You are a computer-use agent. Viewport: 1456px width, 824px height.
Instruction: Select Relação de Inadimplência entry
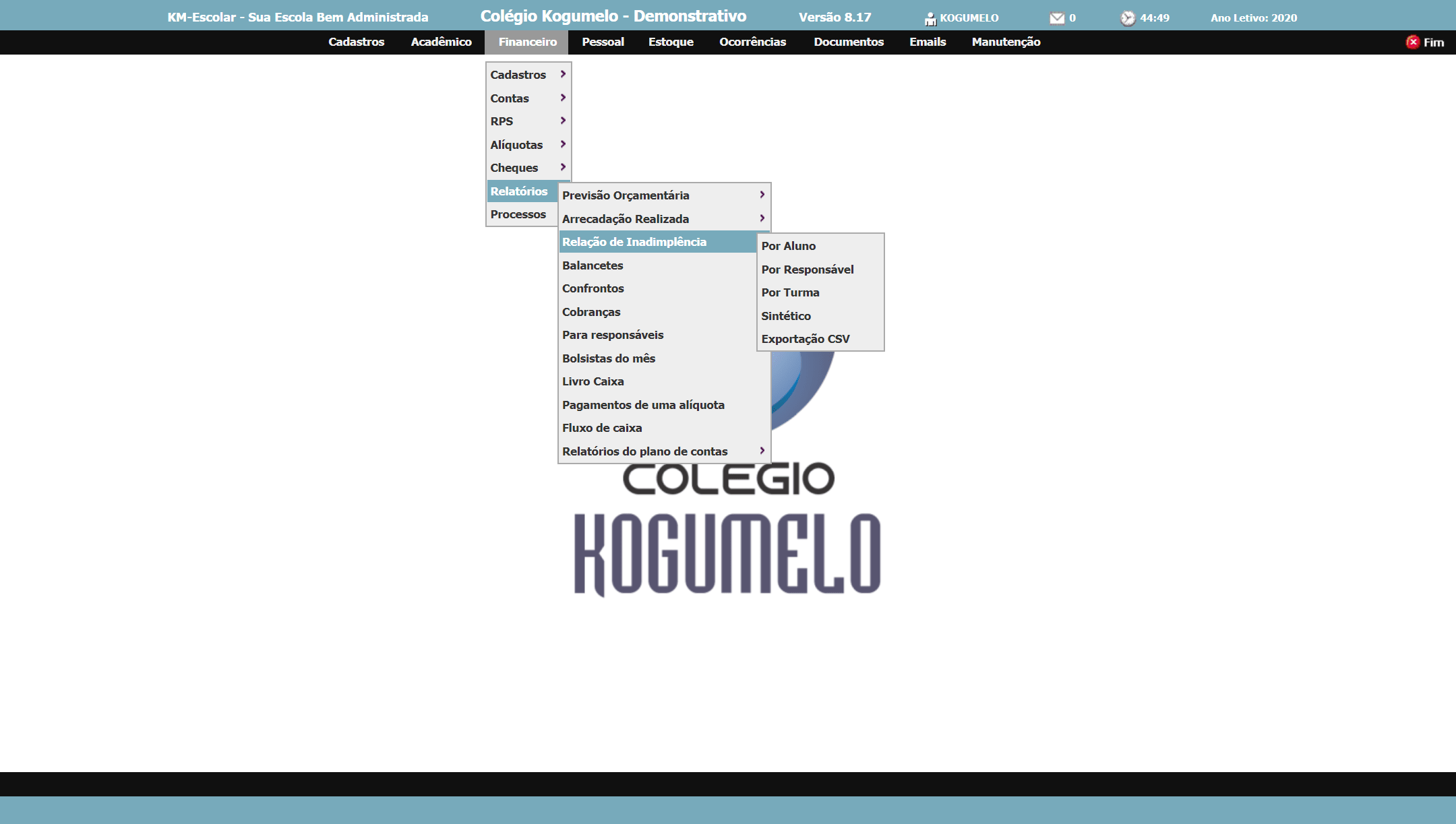coord(658,242)
